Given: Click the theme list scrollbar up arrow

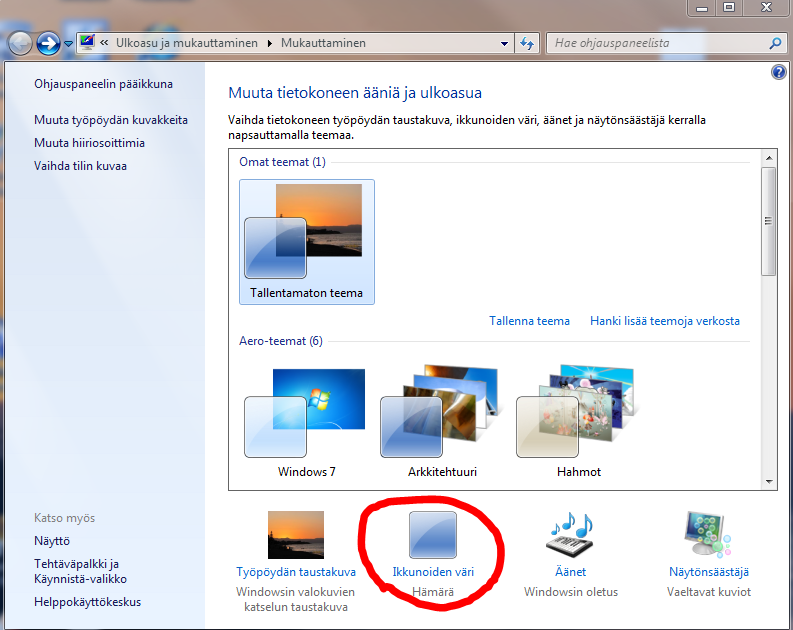Looking at the screenshot, I should point(769,158).
